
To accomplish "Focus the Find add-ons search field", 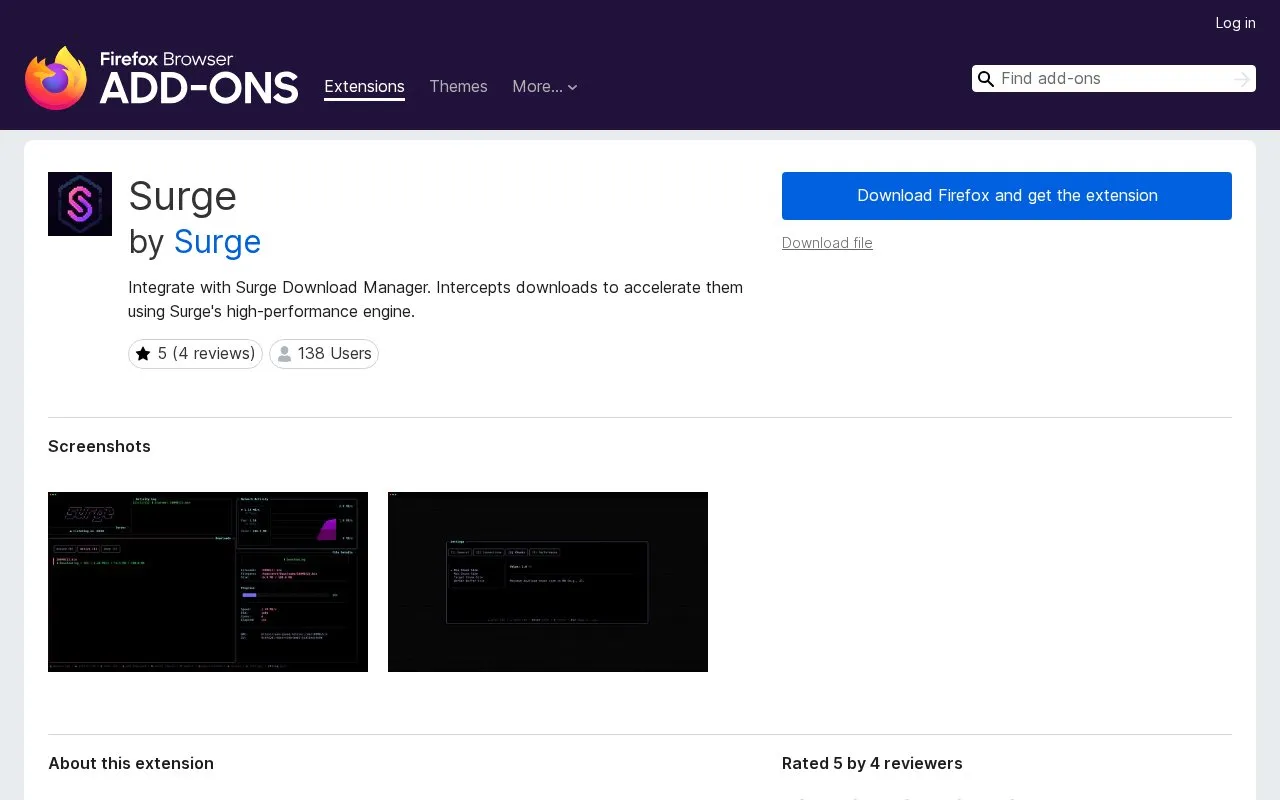I will point(1114,79).
